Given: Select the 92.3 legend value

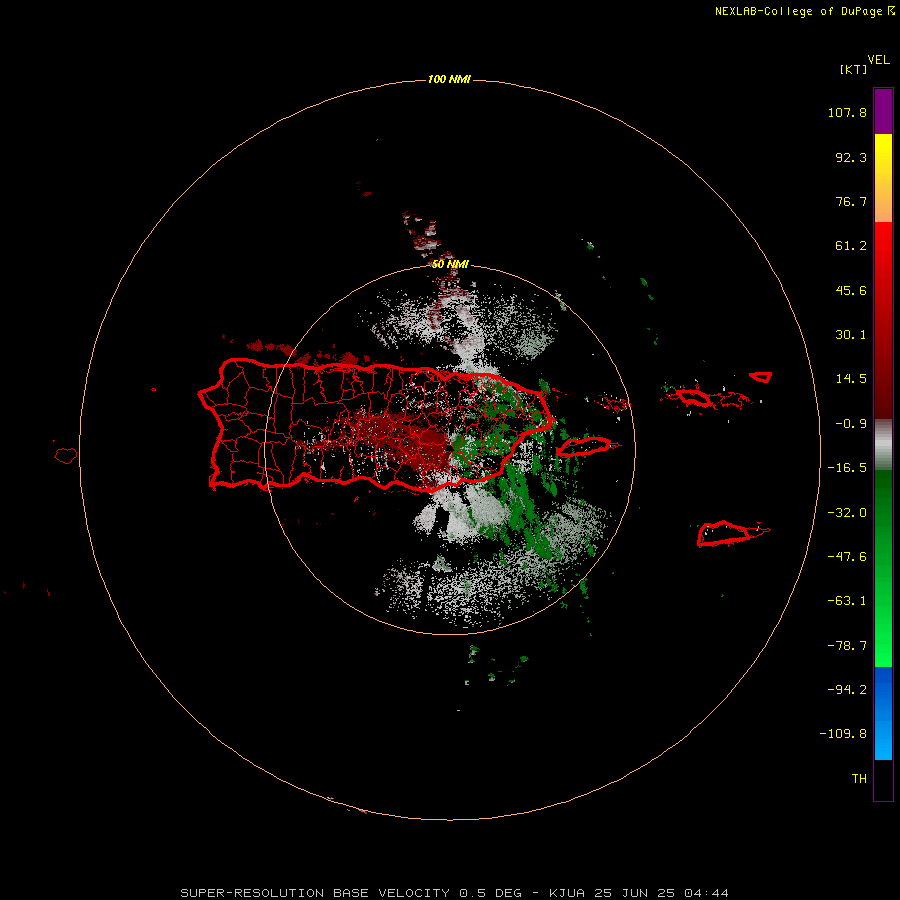Looking at the screenshot, I should click(x=851, y=157).
